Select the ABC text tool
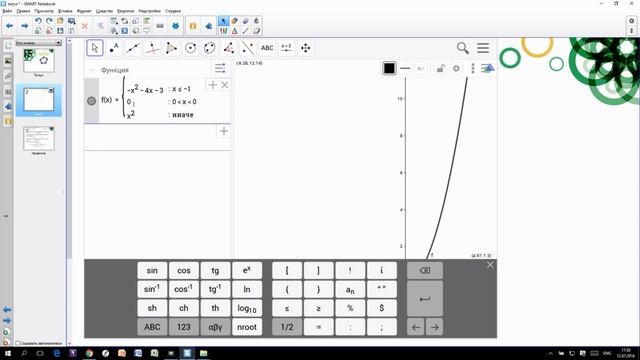Screen dimensions: 640x360 tap(267, 48)
